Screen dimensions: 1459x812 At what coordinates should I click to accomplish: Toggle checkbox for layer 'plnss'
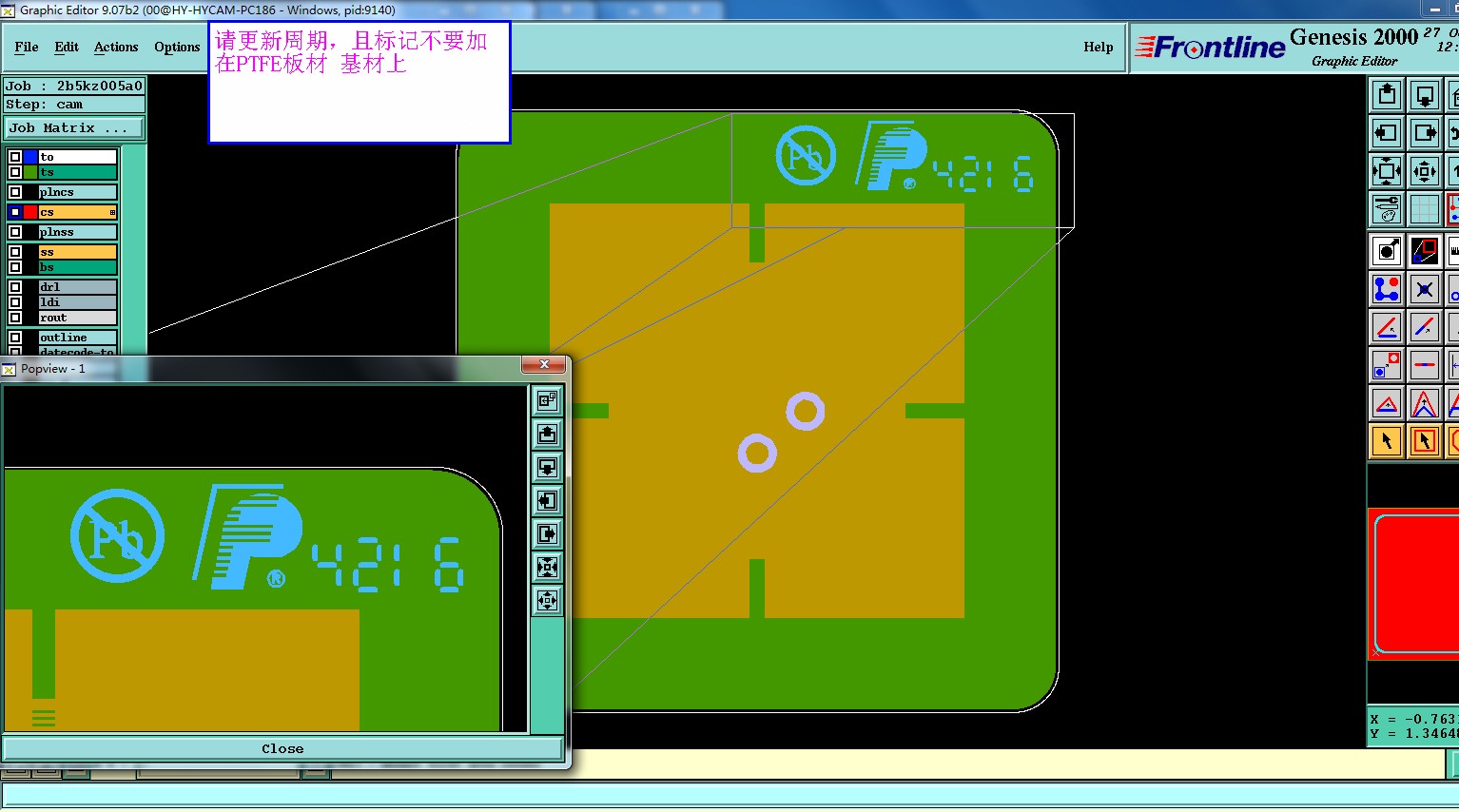point(15,232)
